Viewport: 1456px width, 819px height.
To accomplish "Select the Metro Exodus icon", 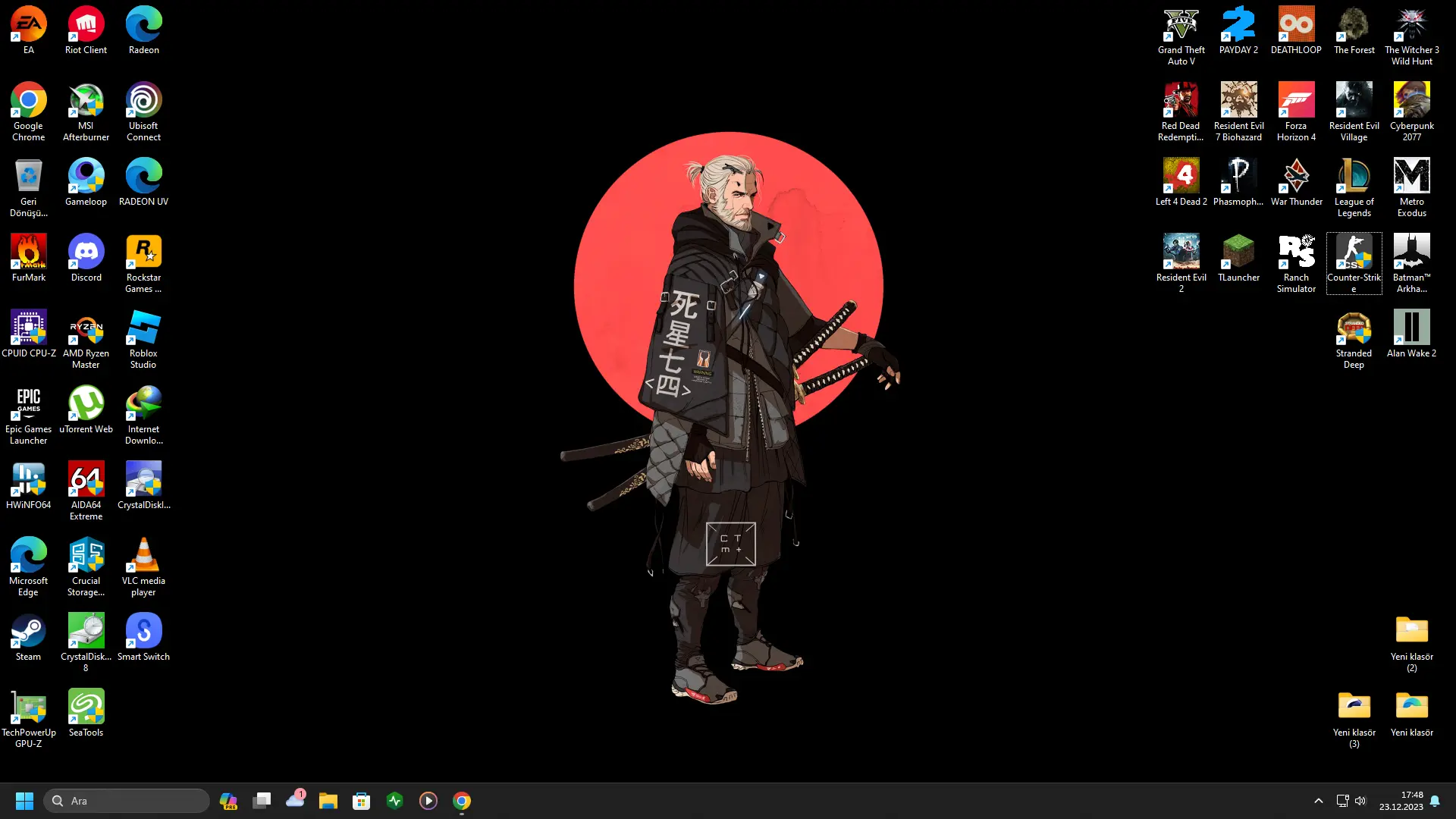I will pos(1411,187).
